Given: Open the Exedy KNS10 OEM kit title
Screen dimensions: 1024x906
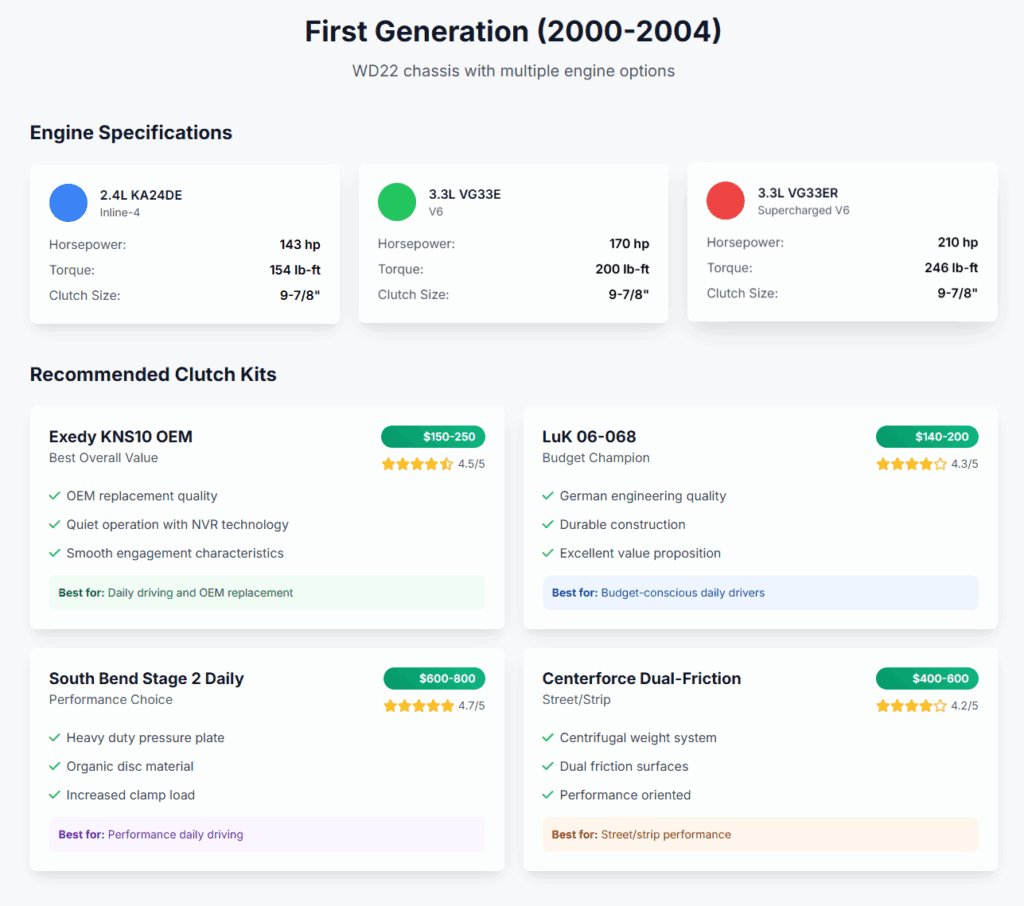Looking at the screenshot, I should [x=121, y=436].
